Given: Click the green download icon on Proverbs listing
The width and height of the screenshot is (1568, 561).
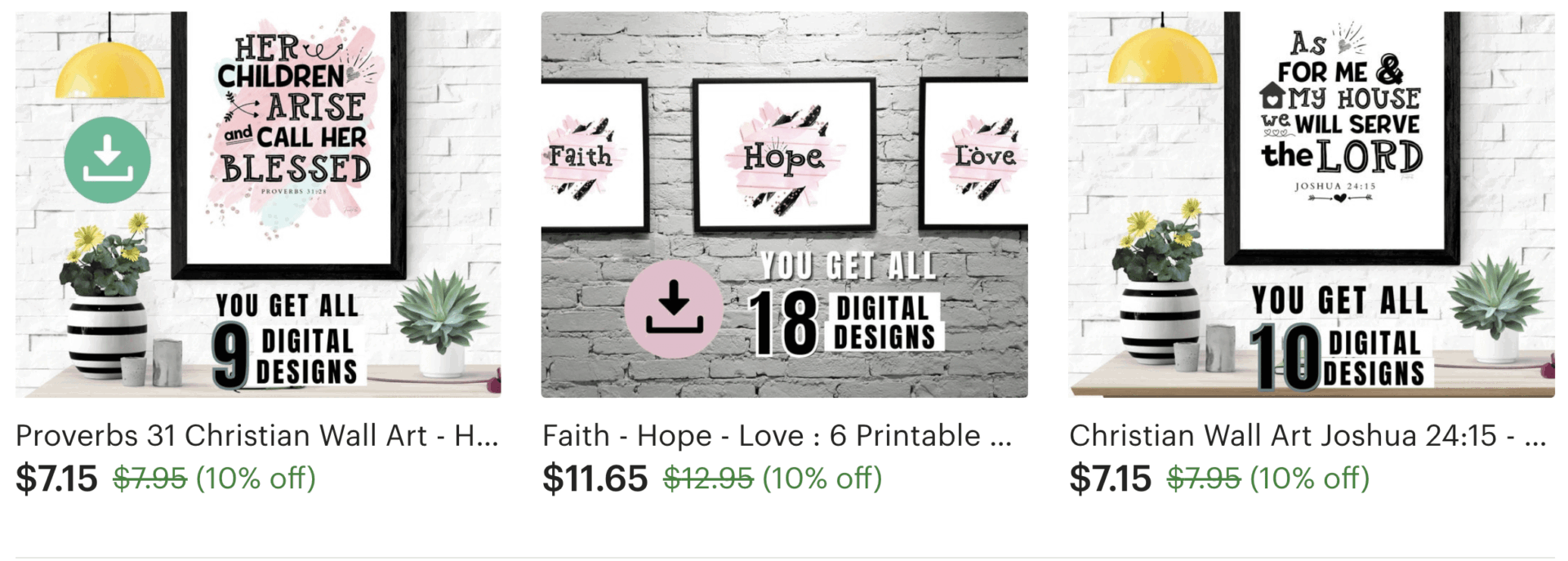Looking at the screenshot, I should (x=107, y=160).
